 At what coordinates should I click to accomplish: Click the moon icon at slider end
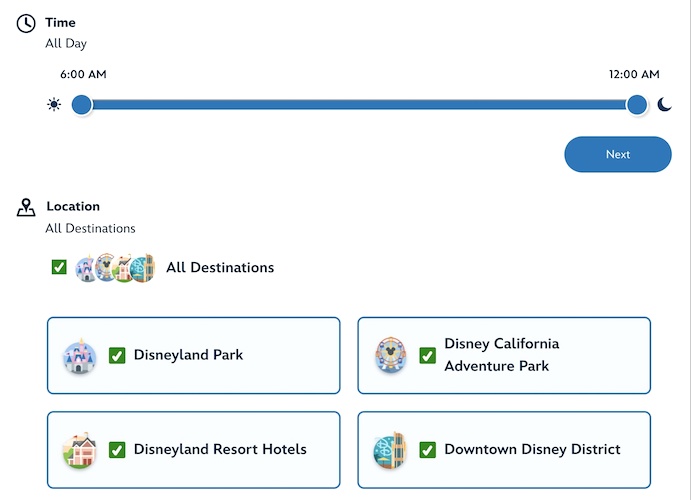click(665, 104)
